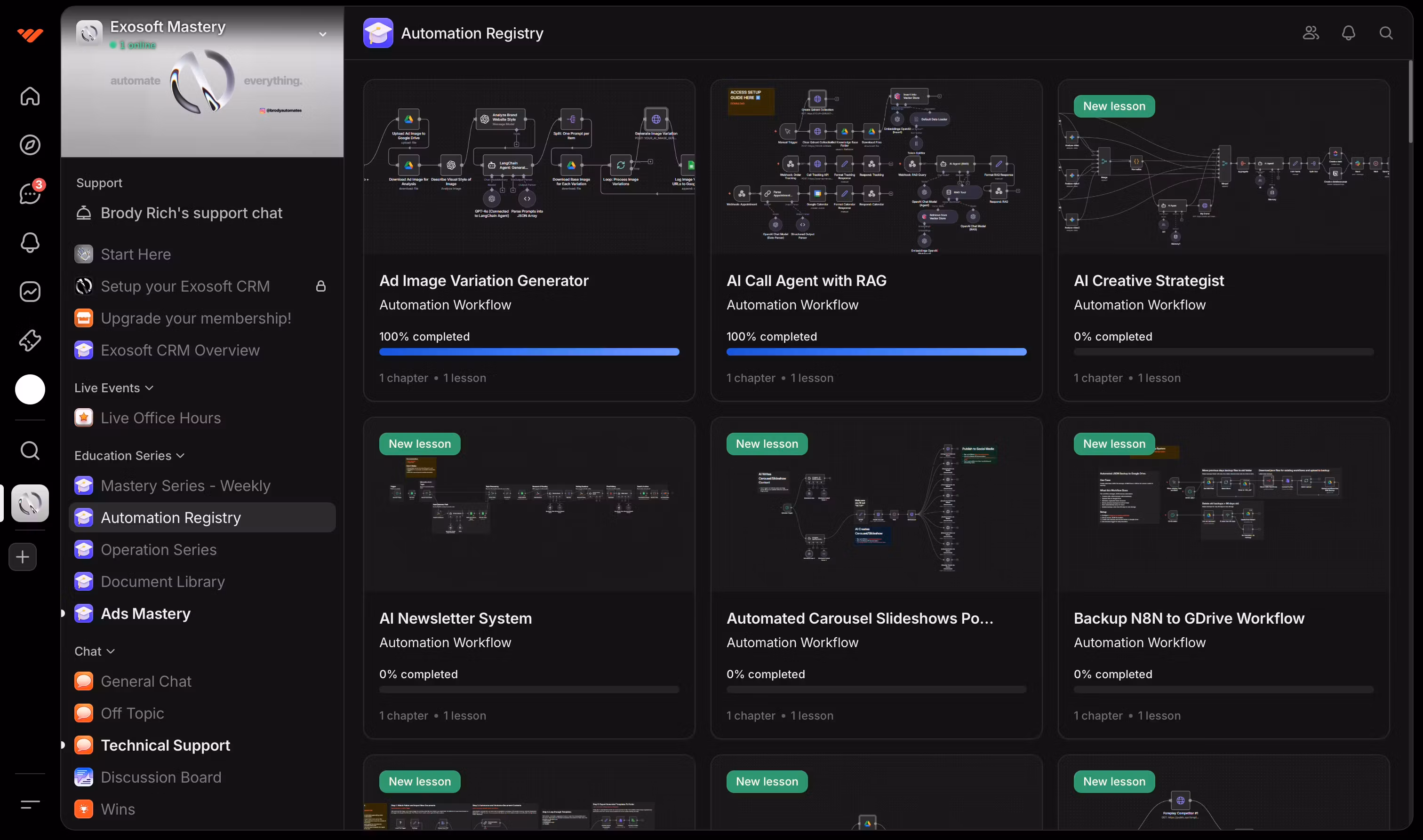Select General Chat channel

pos(146,681)
